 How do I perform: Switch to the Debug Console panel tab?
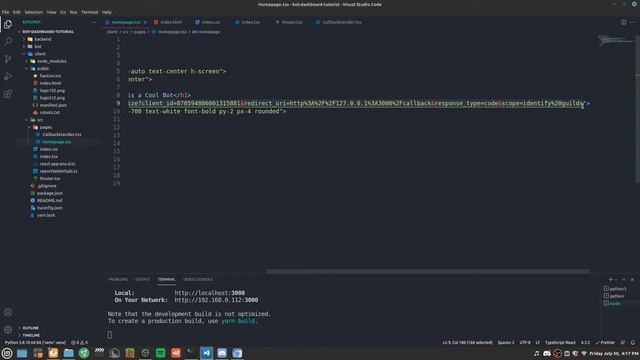pyautogui.click(x=198, y=280)
